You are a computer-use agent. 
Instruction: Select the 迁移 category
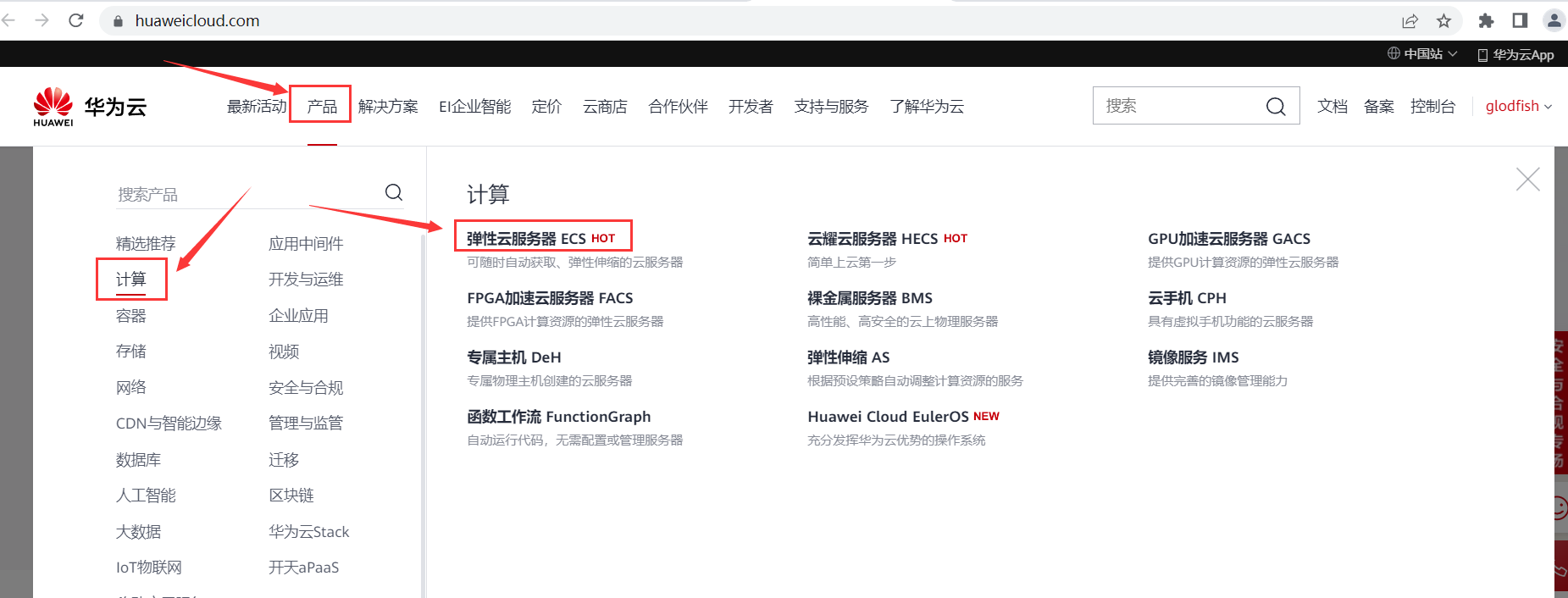tap(284, 460)
